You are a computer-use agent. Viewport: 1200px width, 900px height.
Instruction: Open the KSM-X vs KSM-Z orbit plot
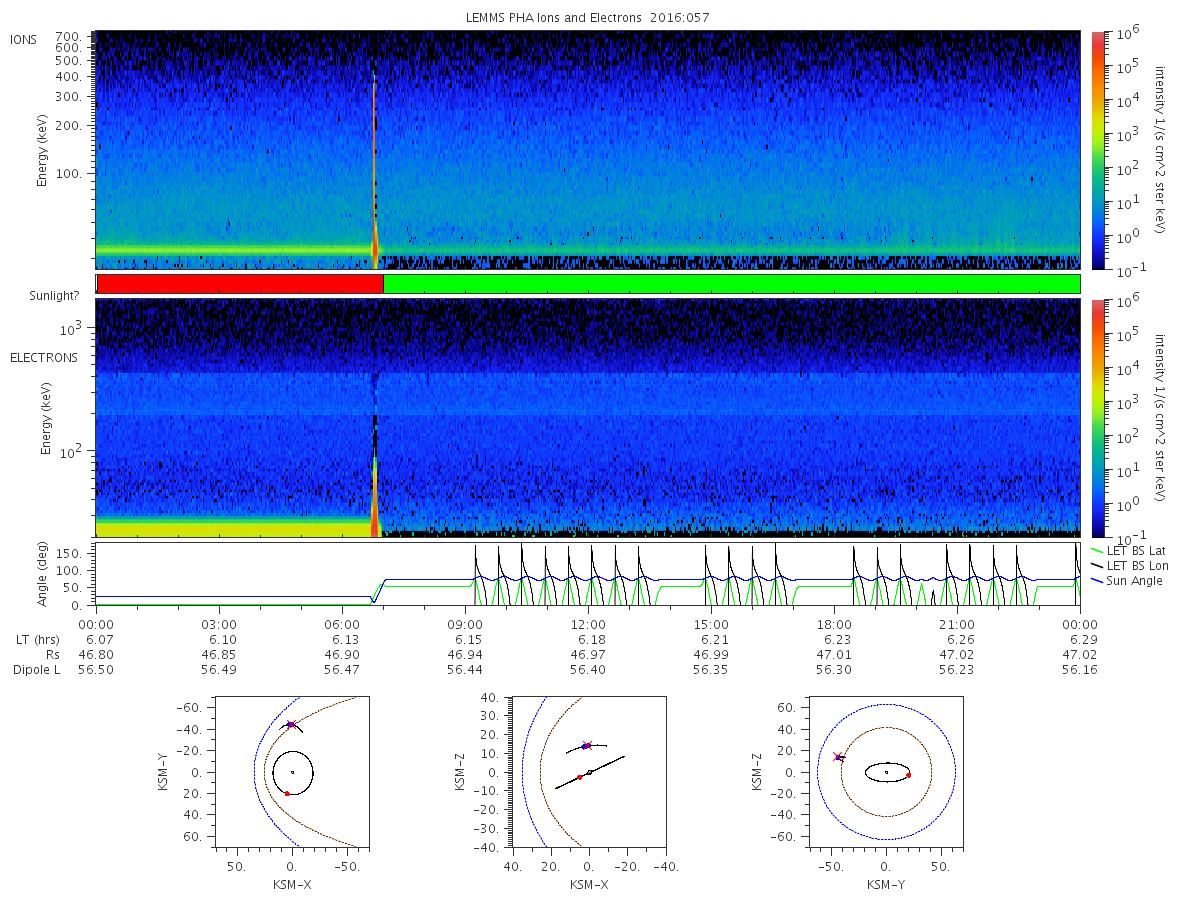point(589,771)
